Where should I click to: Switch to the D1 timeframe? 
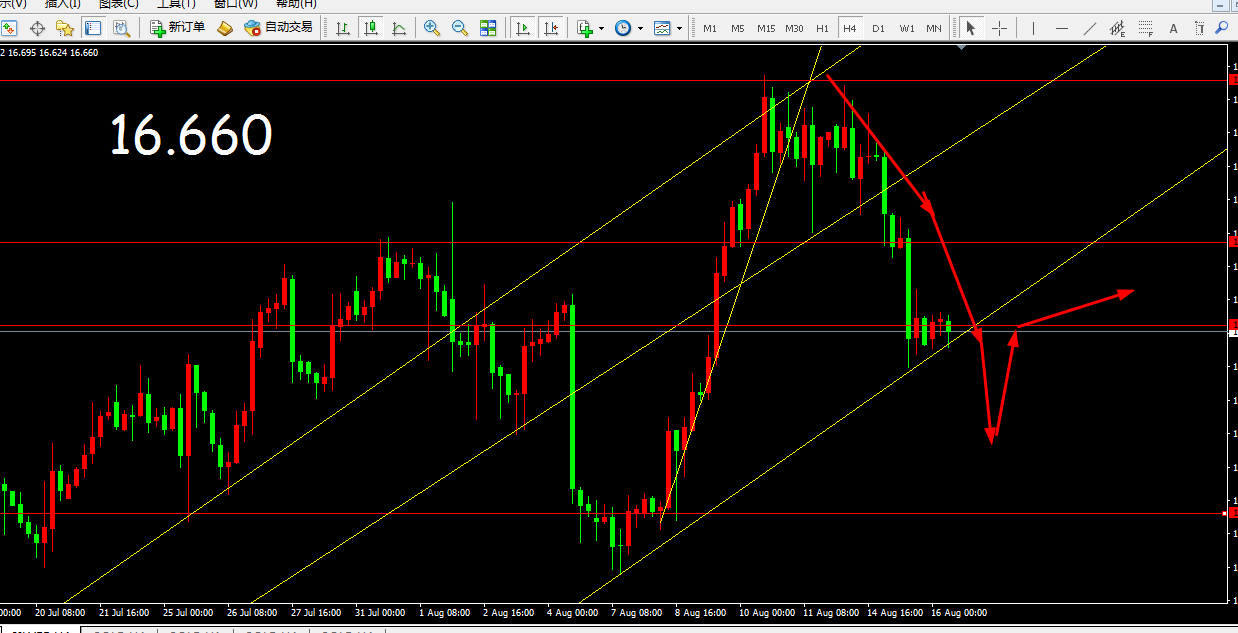click(x=878, y=28)
